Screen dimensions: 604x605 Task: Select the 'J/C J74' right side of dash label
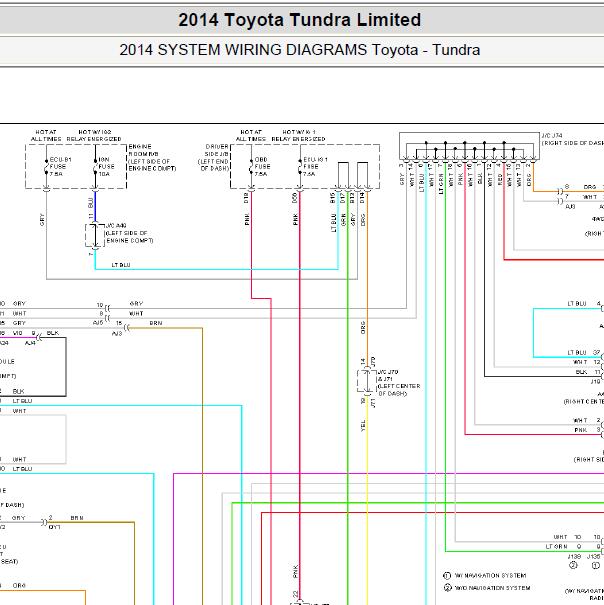click(573, 139)
